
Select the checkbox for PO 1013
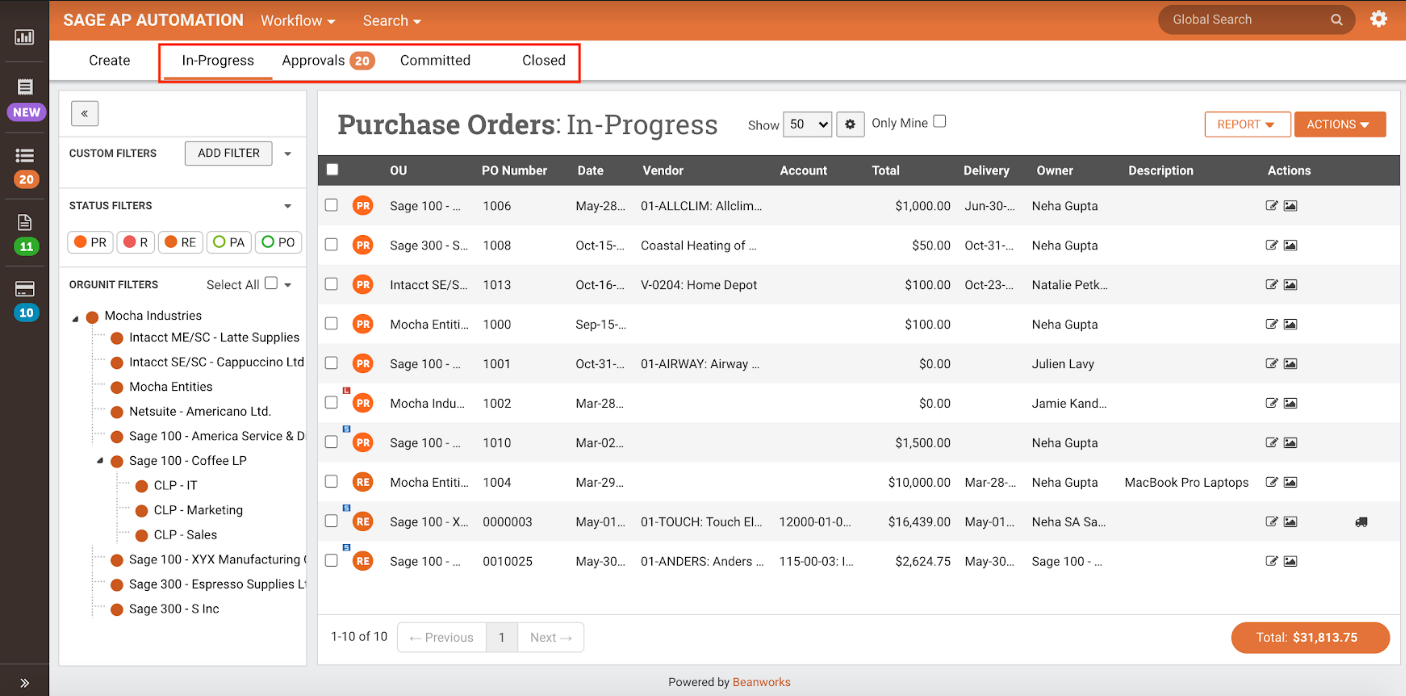point(331,284)
